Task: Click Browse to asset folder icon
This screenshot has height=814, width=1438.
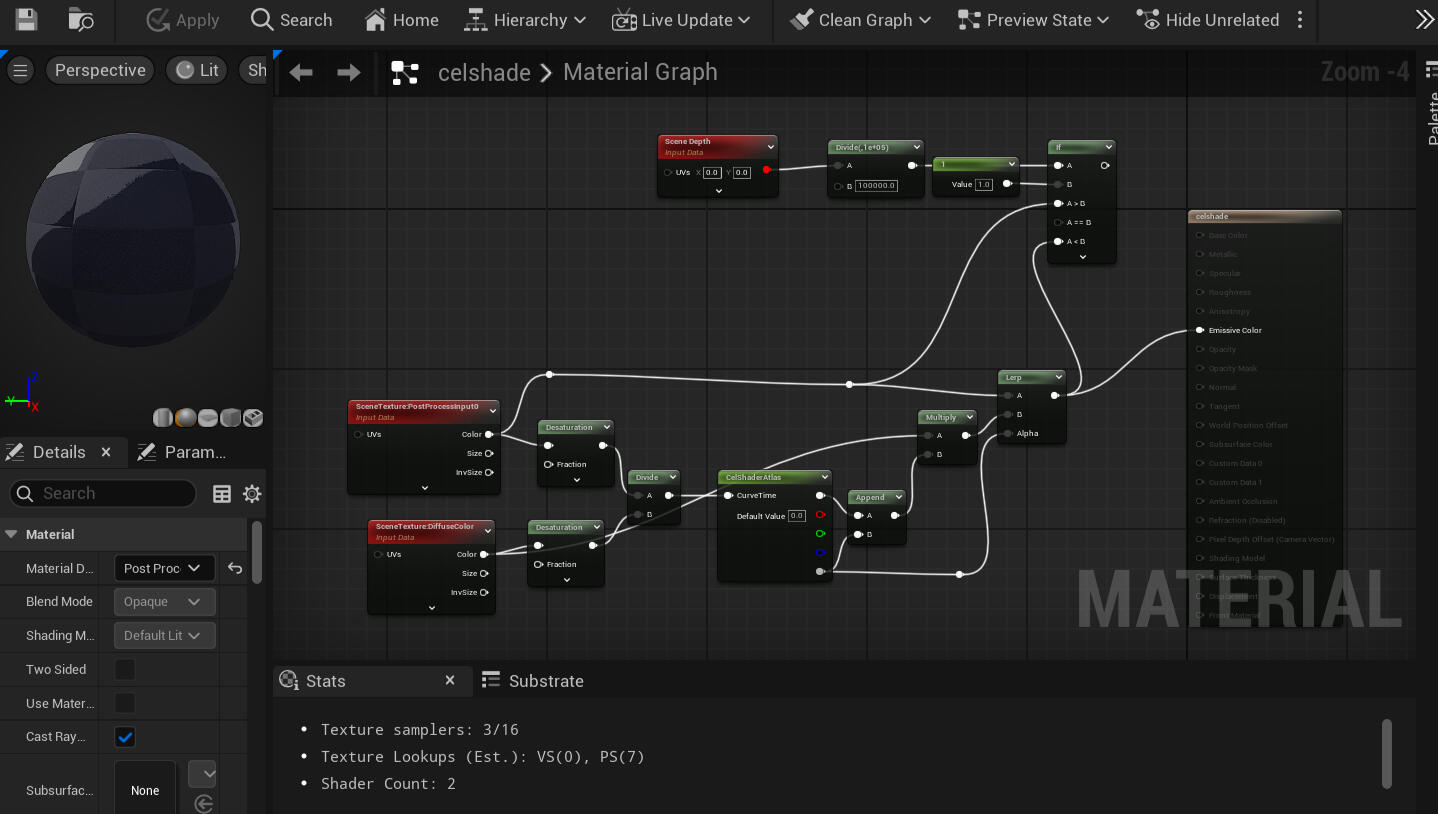Action: coord(81,20)
